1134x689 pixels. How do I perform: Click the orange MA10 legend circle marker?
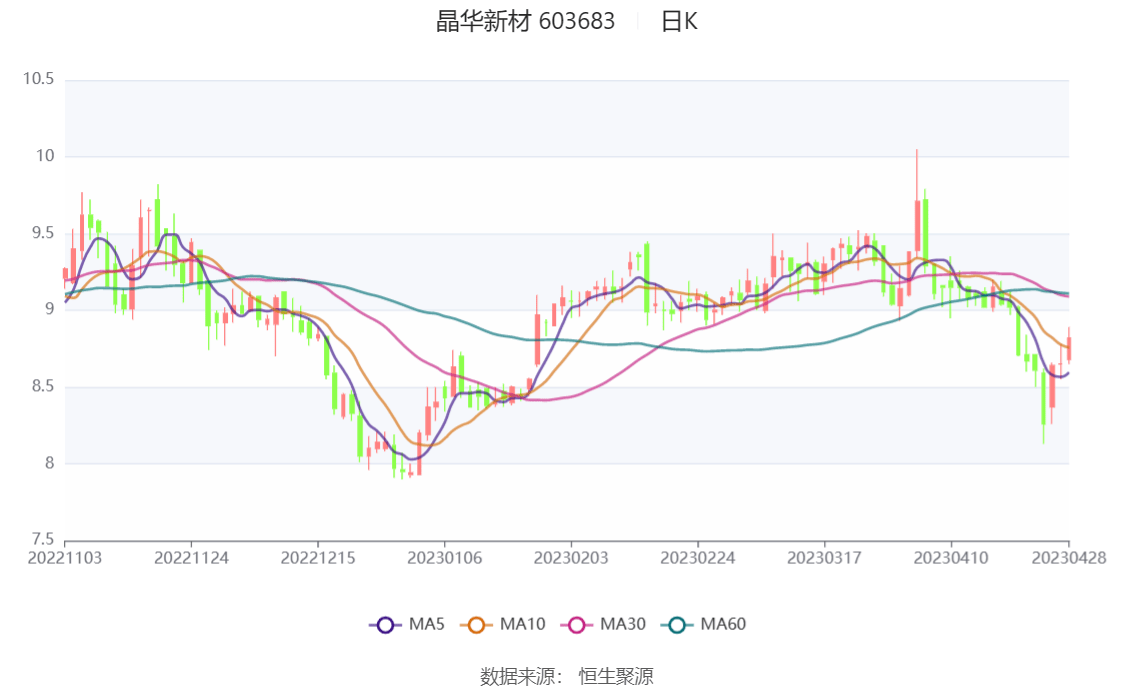pos(477,625)
